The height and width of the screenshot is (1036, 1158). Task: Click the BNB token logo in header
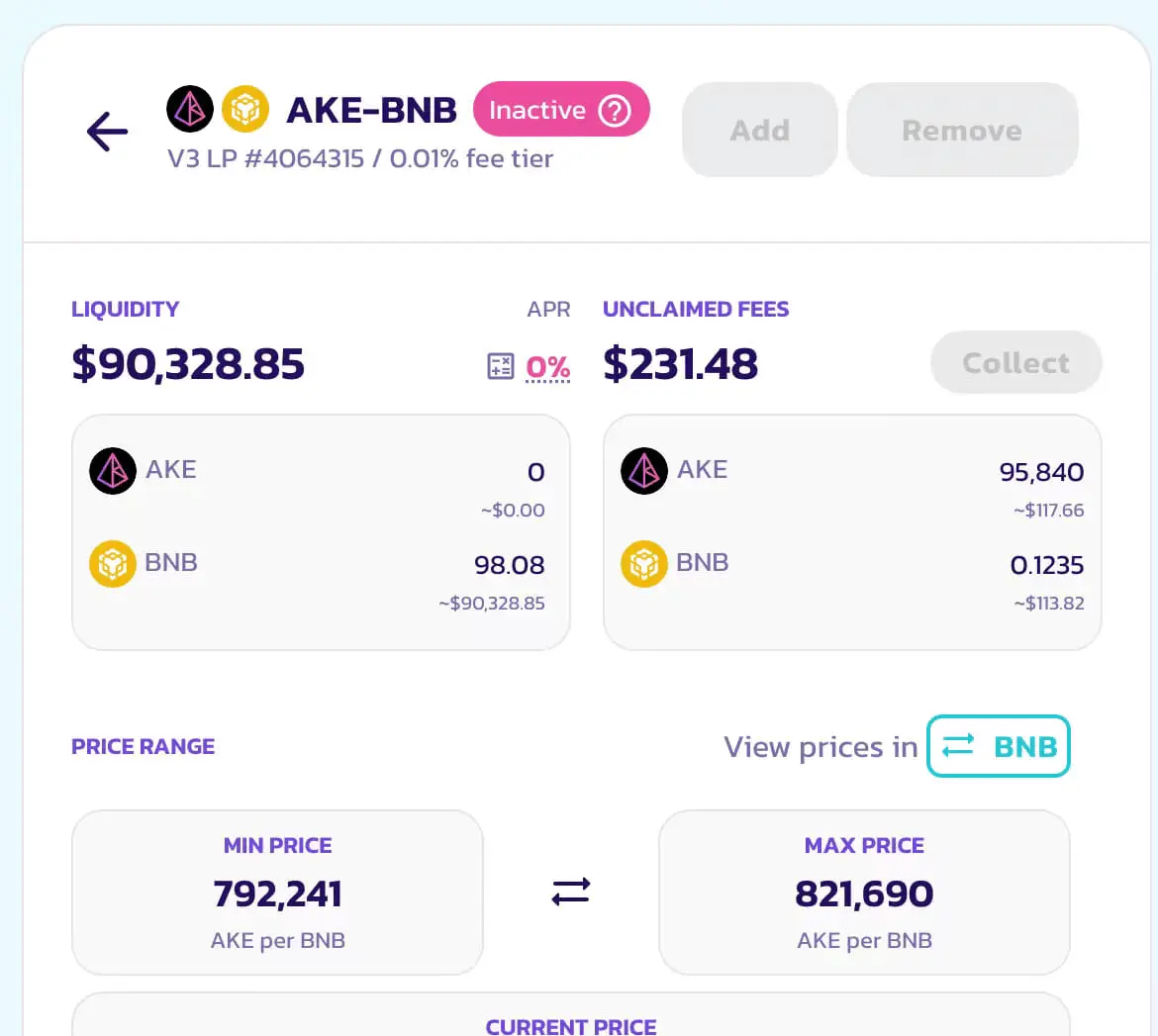[x=245, y=109]
